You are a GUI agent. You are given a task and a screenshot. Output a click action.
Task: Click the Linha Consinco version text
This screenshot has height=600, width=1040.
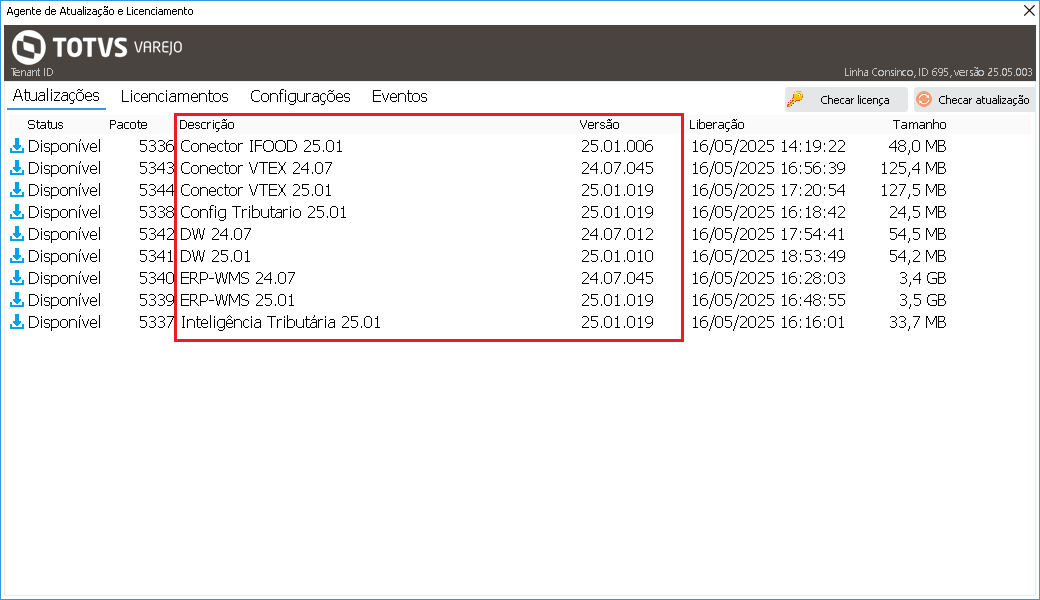(938, 72)
